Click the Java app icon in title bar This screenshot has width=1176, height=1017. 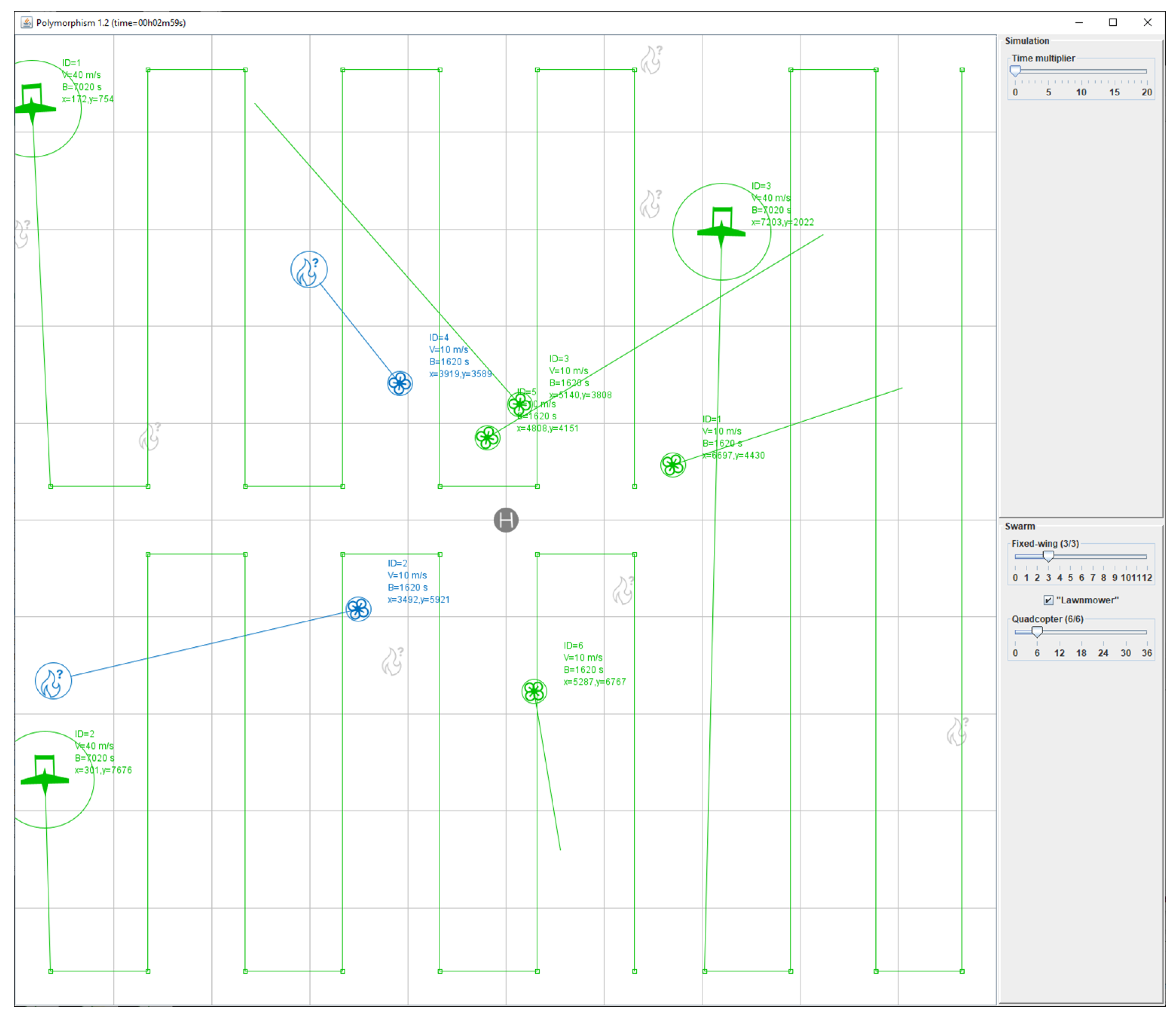pyautogui.click(x=26, y=22)
